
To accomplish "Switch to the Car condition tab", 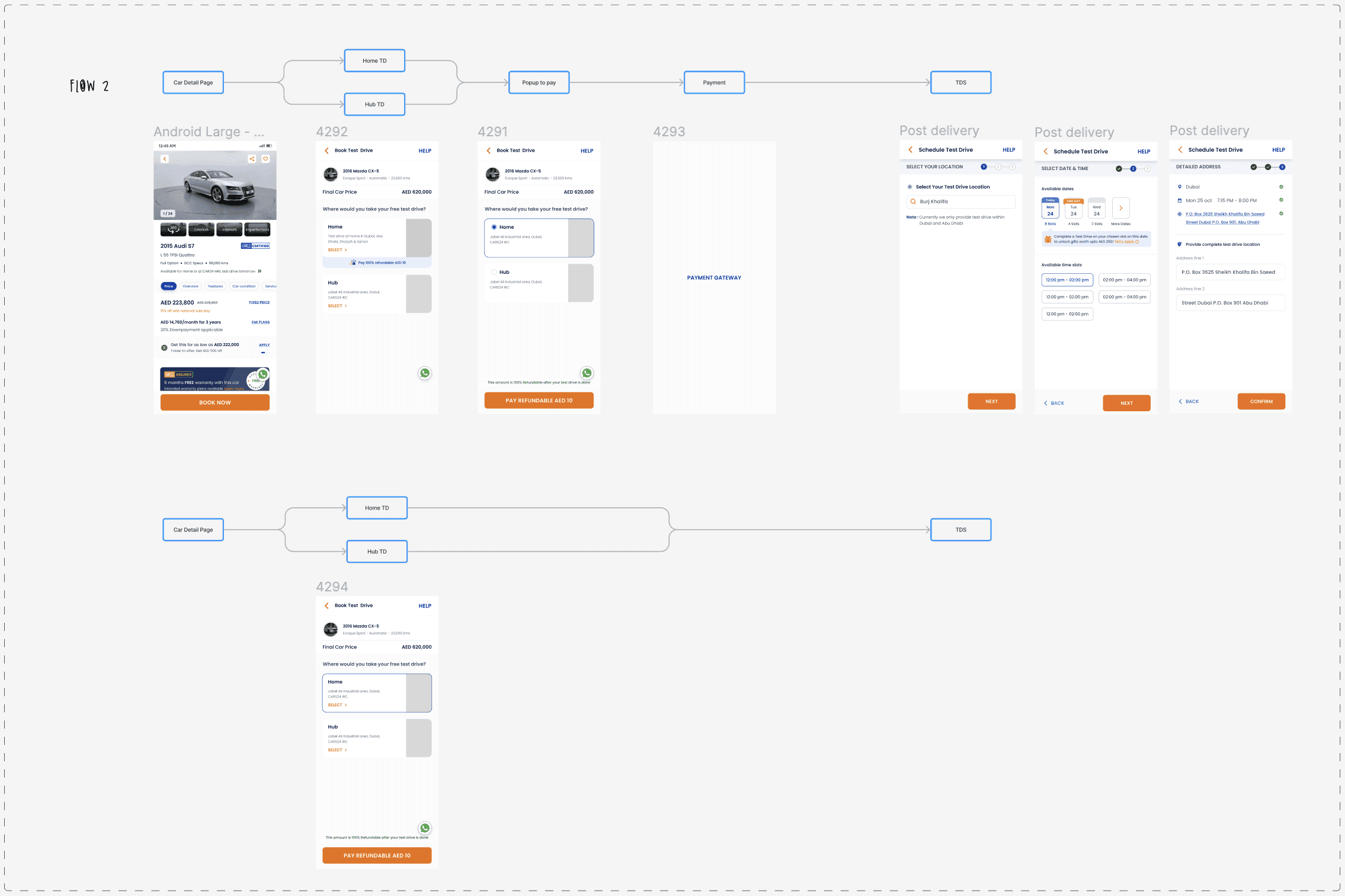I will [x=244, y=286].
